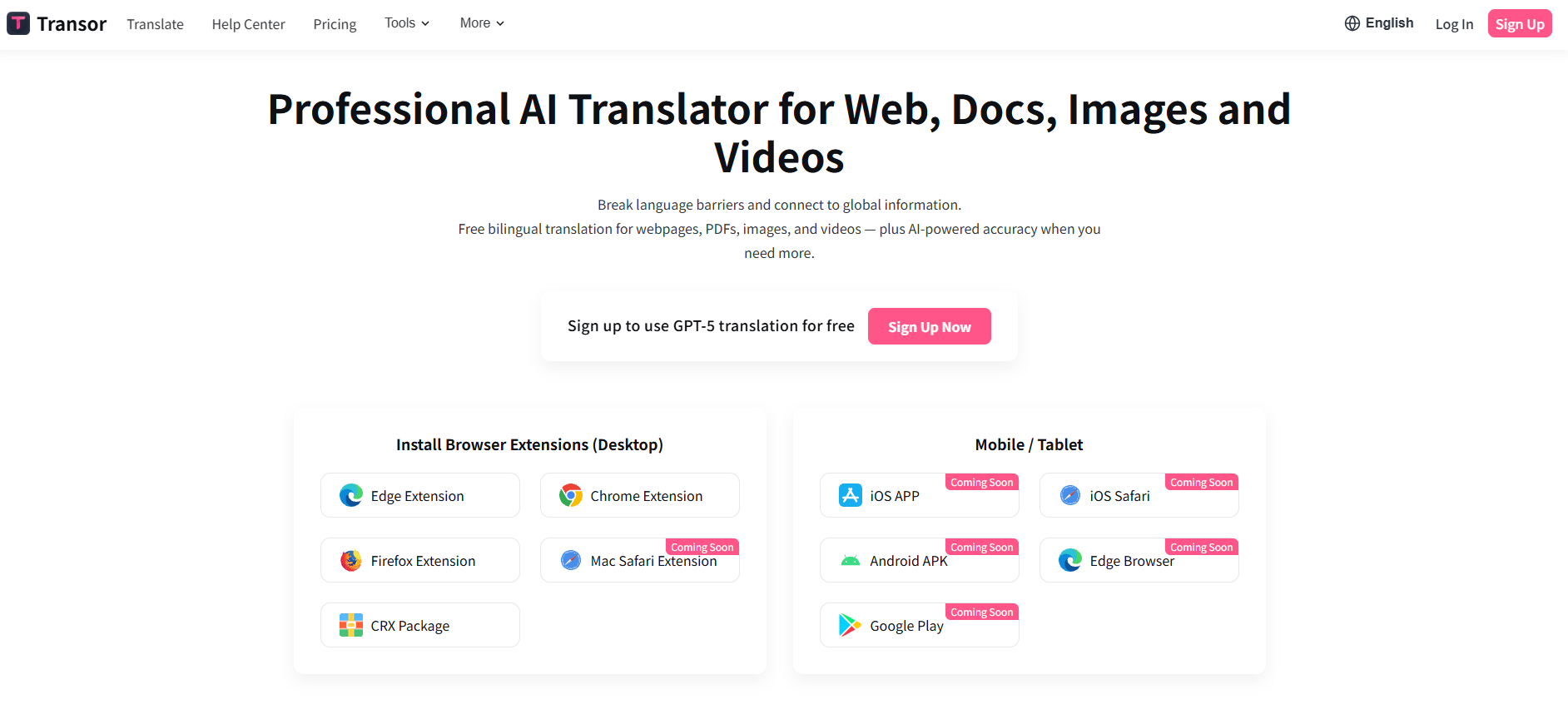Click Coming Soon badge on iOS APP
The width and height of the screenshot is (1568, 714).
coord(982,482)
